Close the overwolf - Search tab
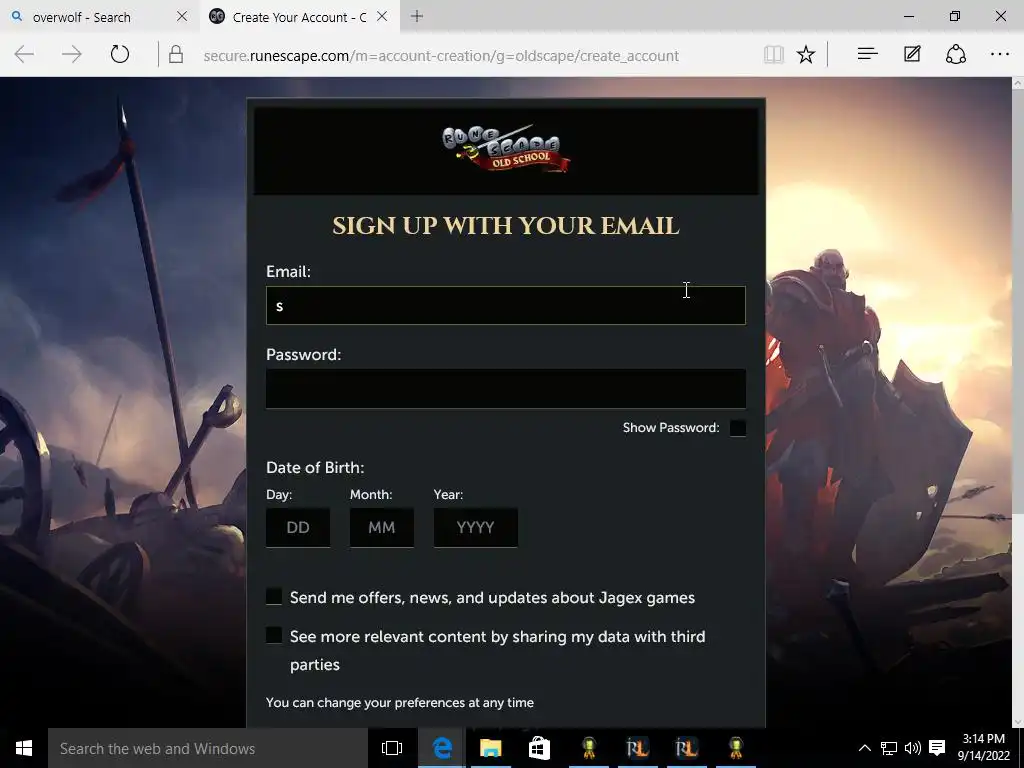 [x=182, y=16]
